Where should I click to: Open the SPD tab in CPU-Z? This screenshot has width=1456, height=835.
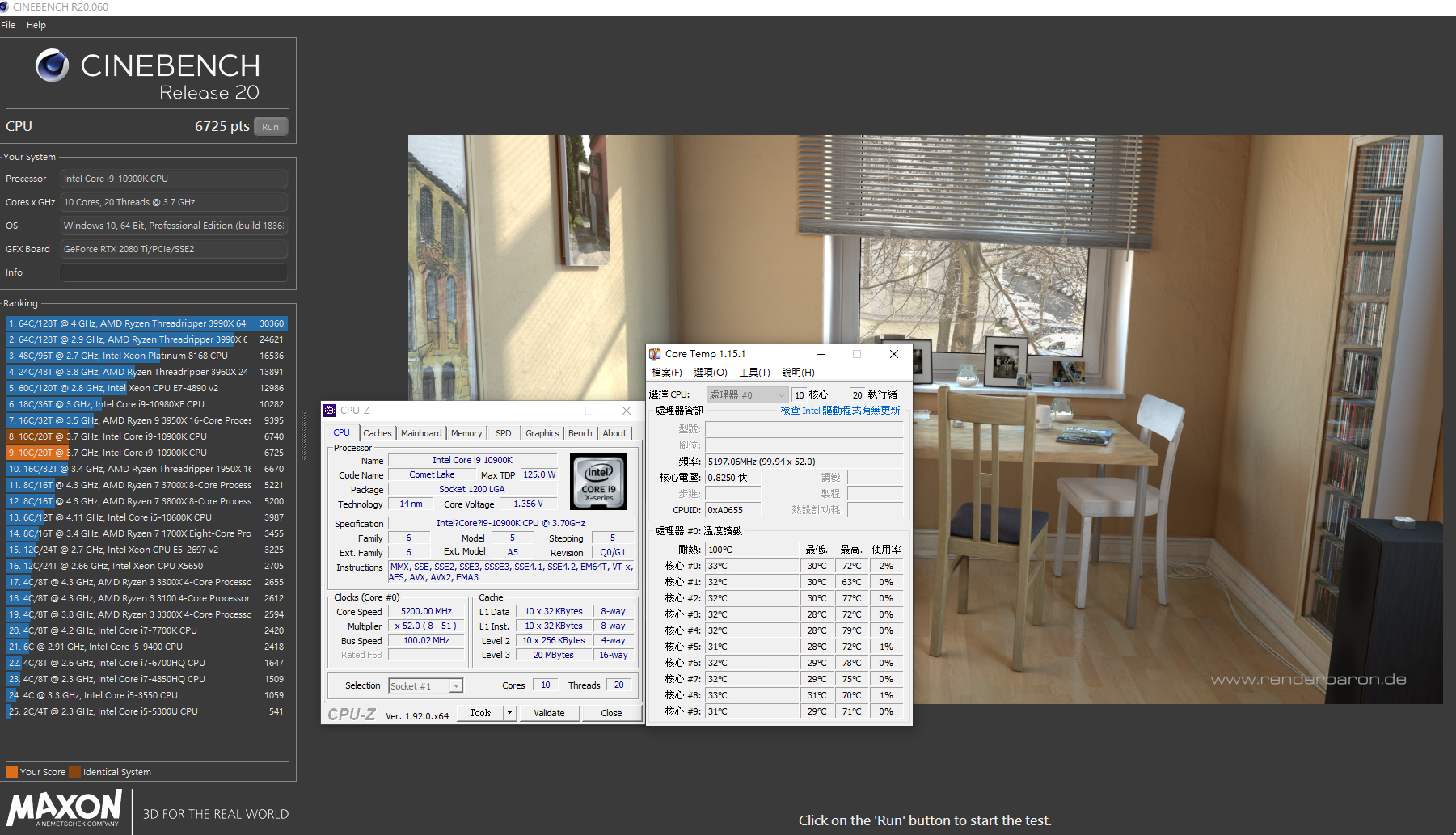click(504, 433)
